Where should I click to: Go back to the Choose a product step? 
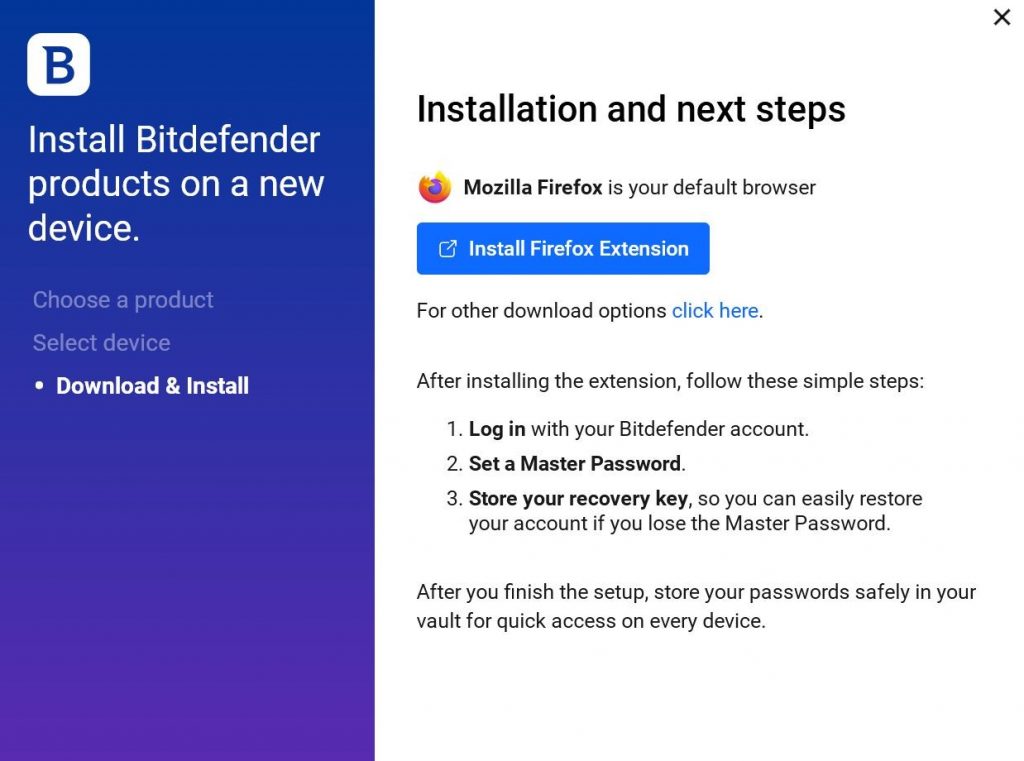tap(123, 300)
